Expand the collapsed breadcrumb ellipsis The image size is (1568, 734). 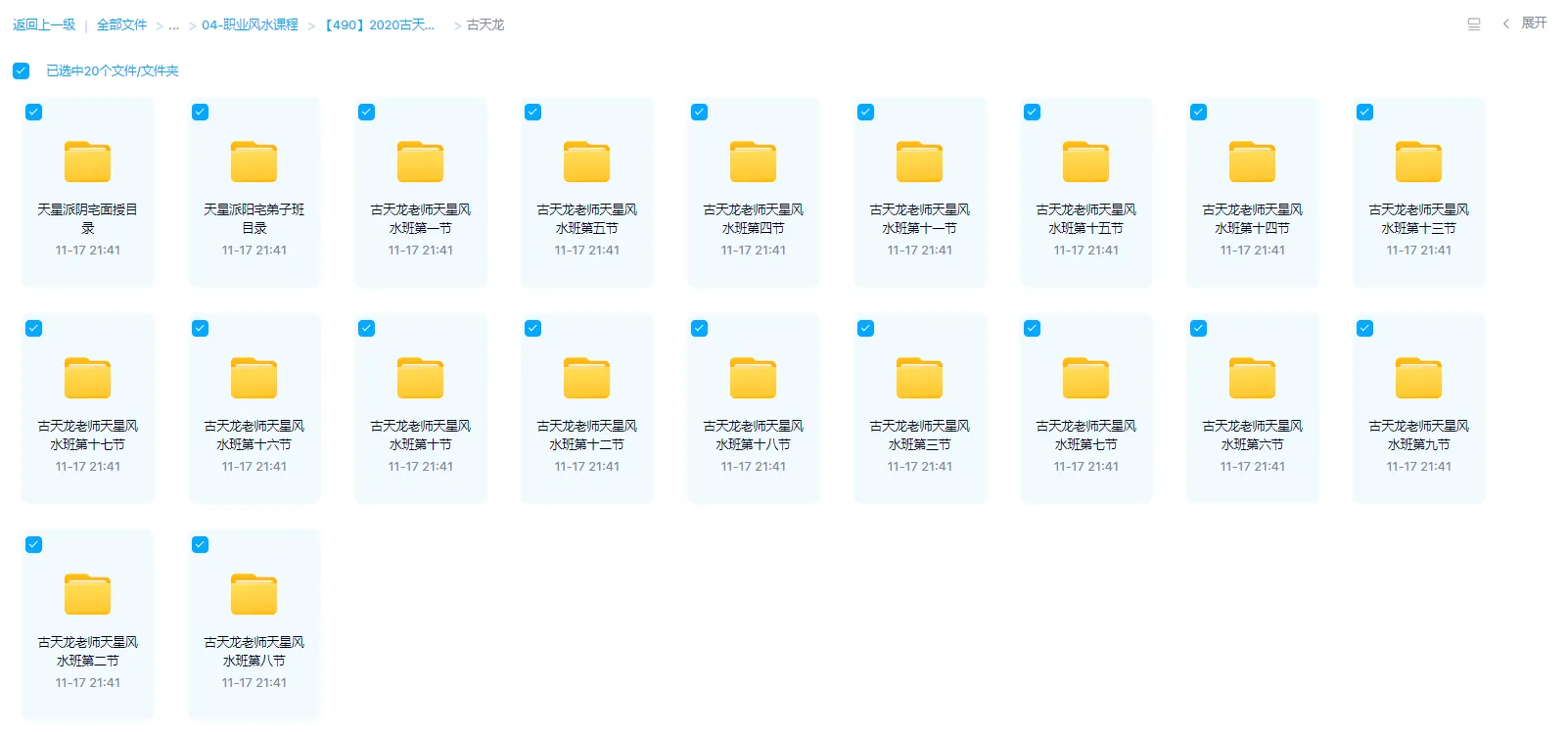(174, 25)
